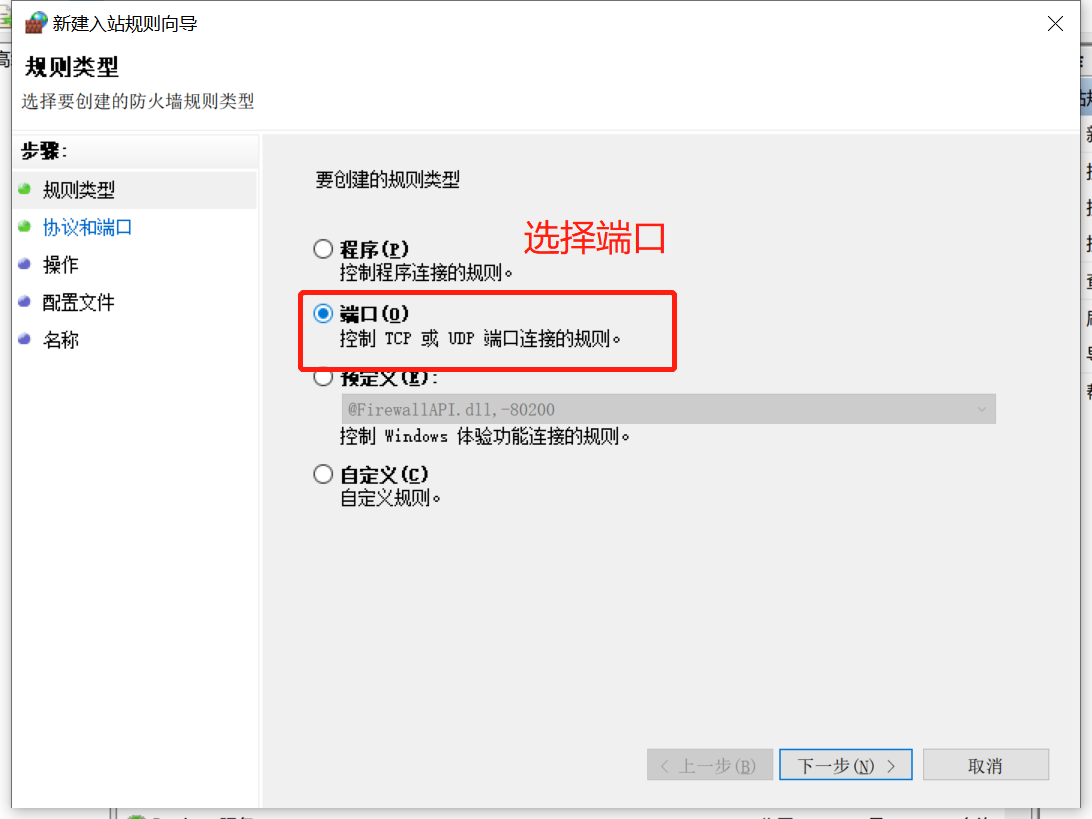Select the 端口(O) radio button

[x=323, y=313]
